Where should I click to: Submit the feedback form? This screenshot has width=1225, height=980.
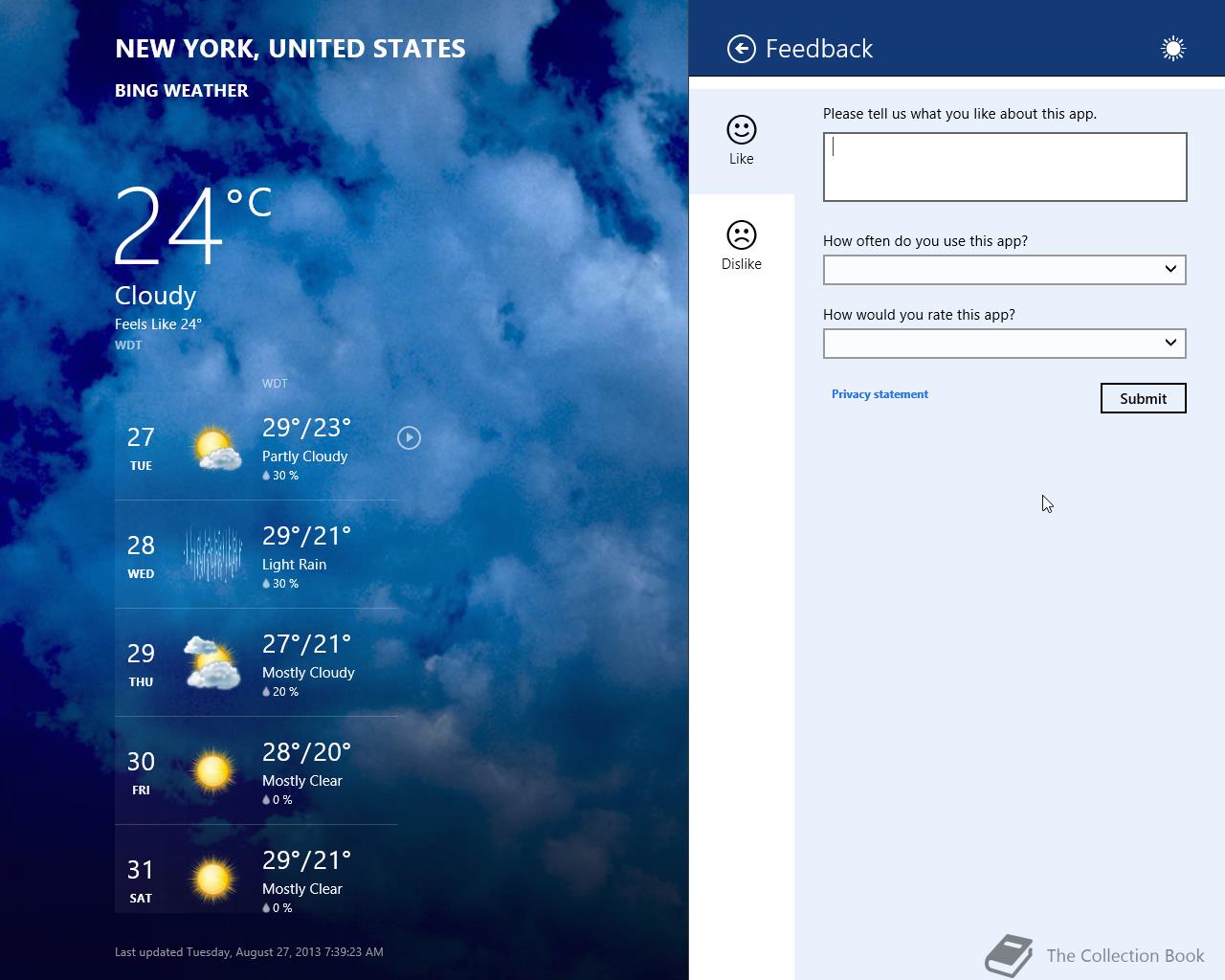(1144, 398)
